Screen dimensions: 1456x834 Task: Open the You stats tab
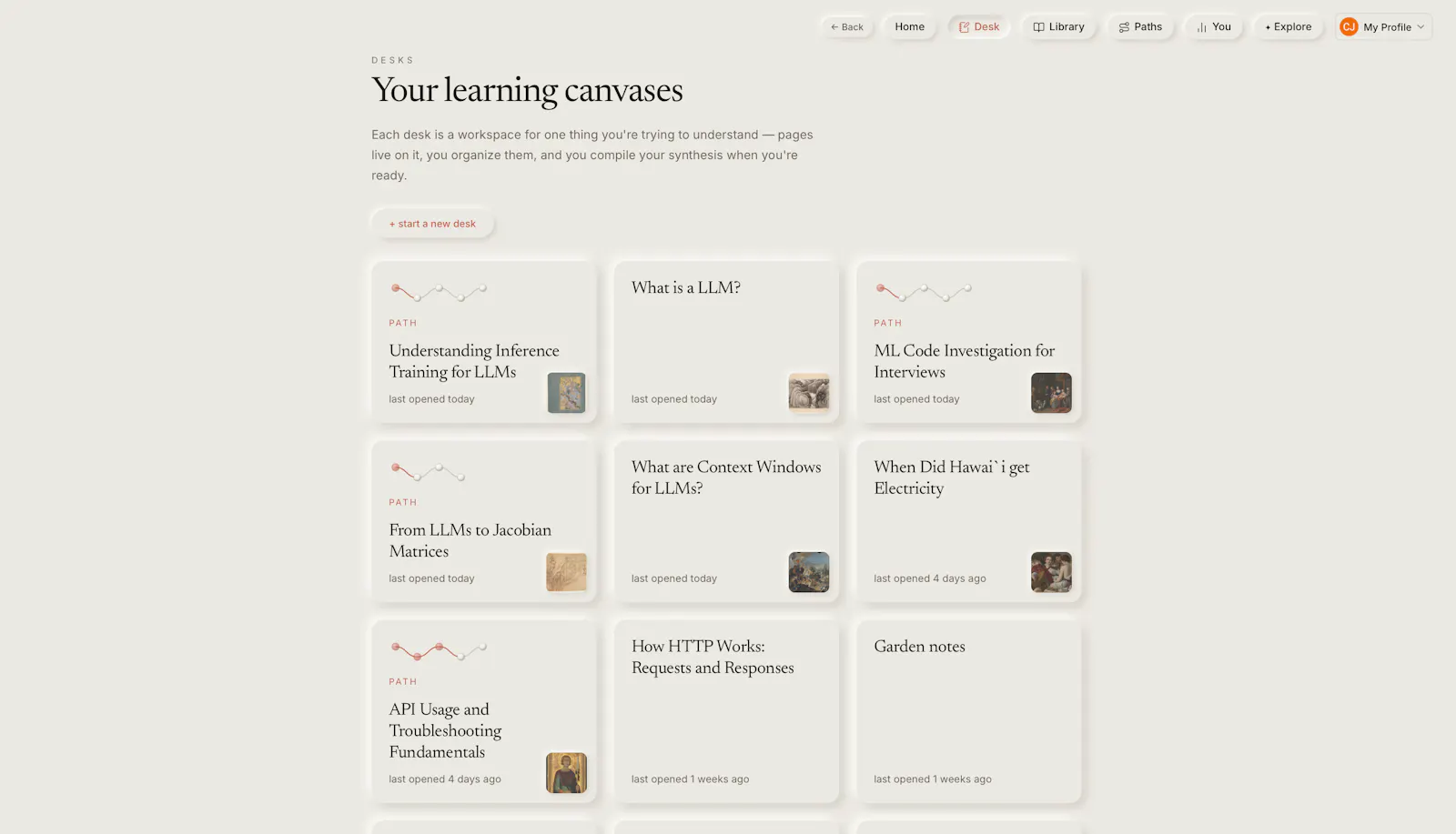(1213, 27)
